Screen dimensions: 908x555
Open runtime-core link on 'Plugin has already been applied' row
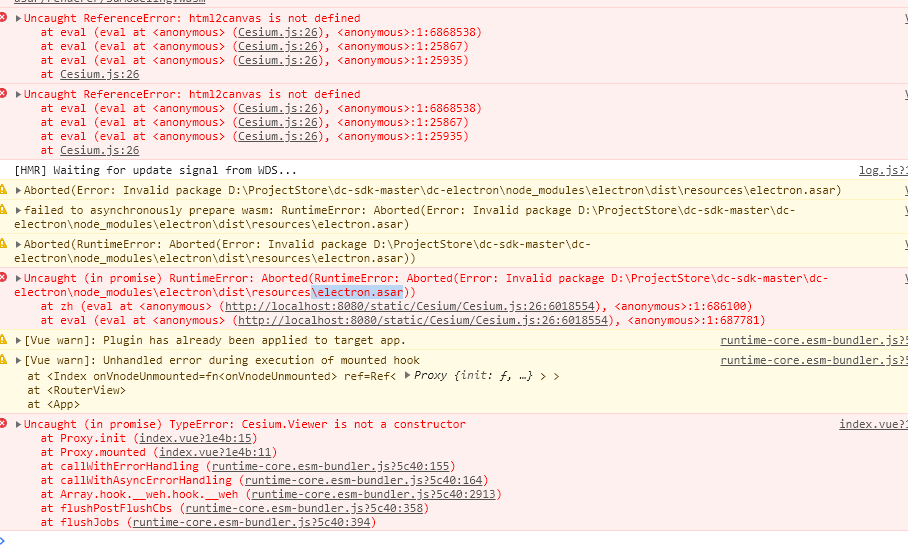[x=814, y=341]
